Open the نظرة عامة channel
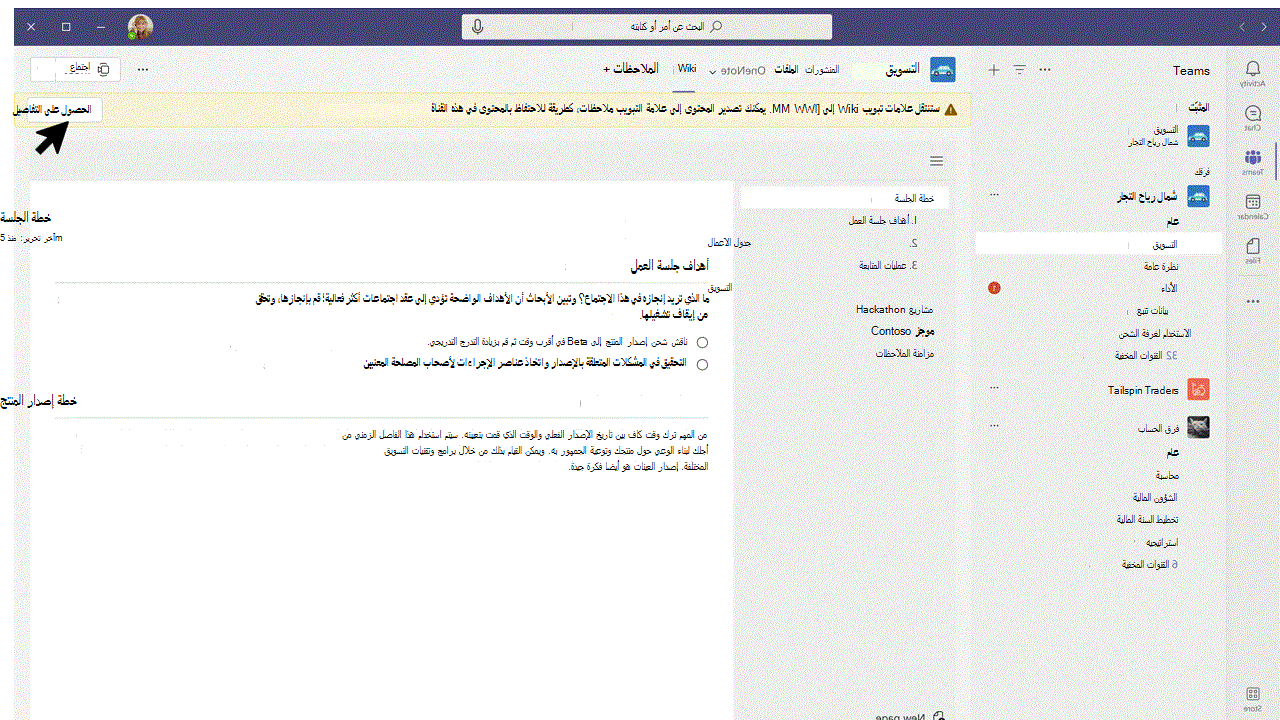The height and width of the screenshot is (720, 1280). coord(1161,267)
